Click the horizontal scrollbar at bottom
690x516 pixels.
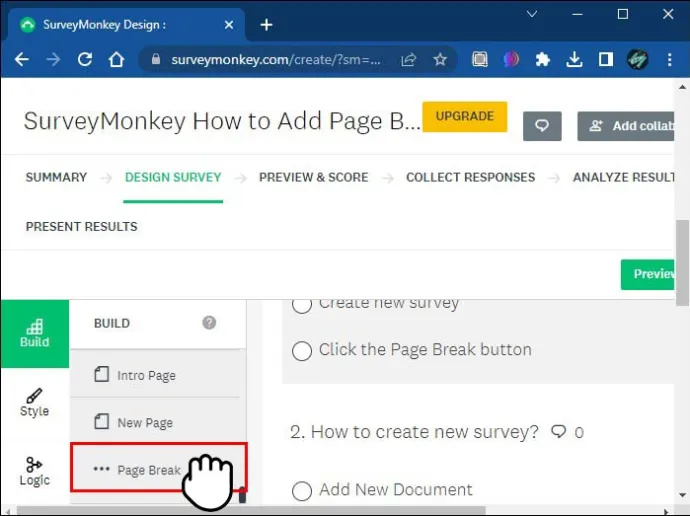click(x=251, y=511)
